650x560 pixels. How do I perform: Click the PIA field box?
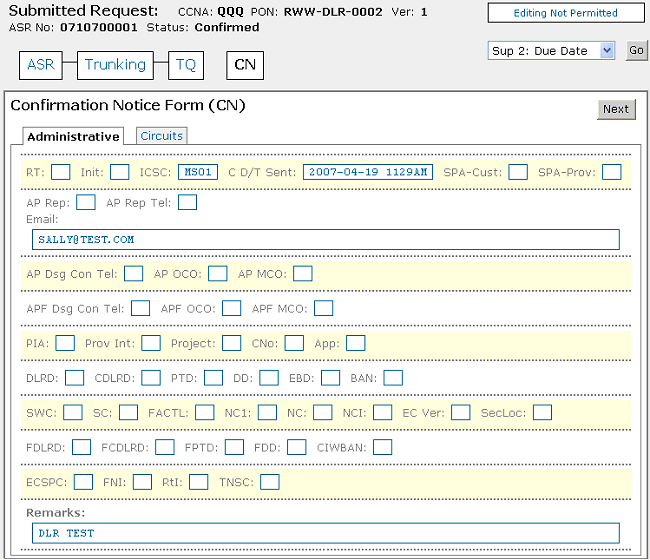coord(65,343)
